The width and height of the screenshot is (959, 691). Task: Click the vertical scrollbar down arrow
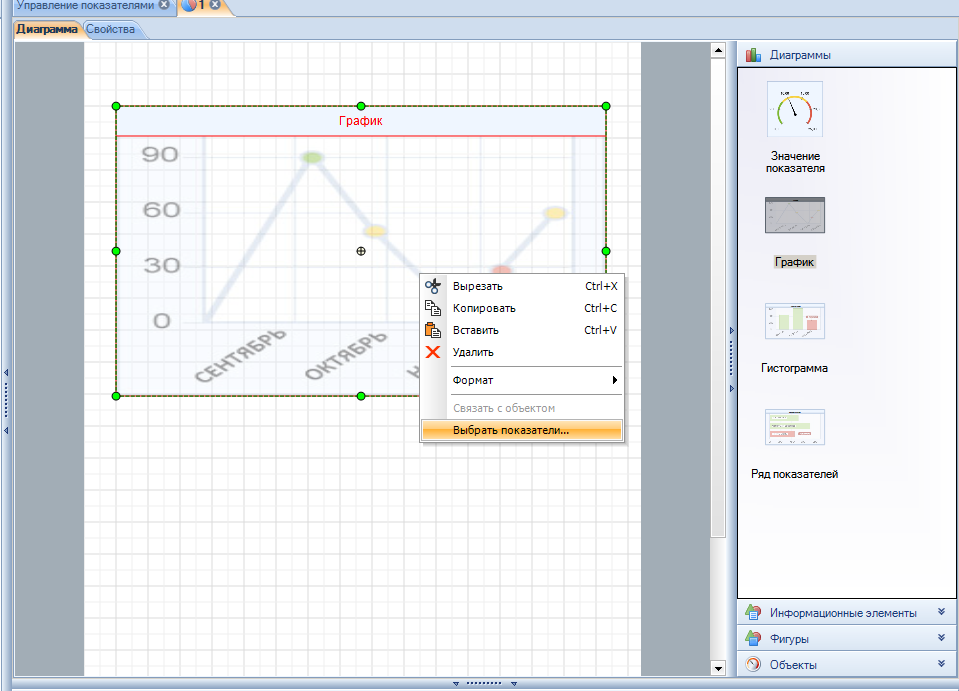point(717,667)
